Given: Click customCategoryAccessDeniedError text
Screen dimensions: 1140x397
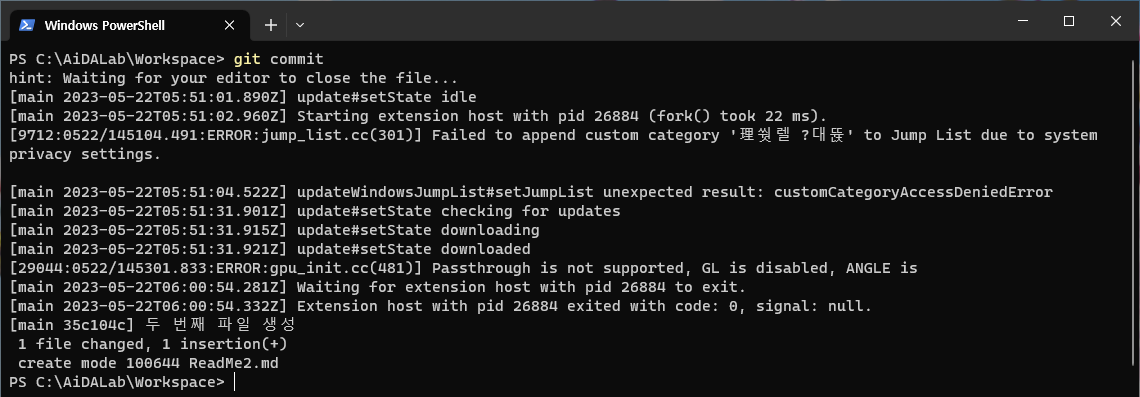Looking at the screenshot, I should [x=913, y=192].
